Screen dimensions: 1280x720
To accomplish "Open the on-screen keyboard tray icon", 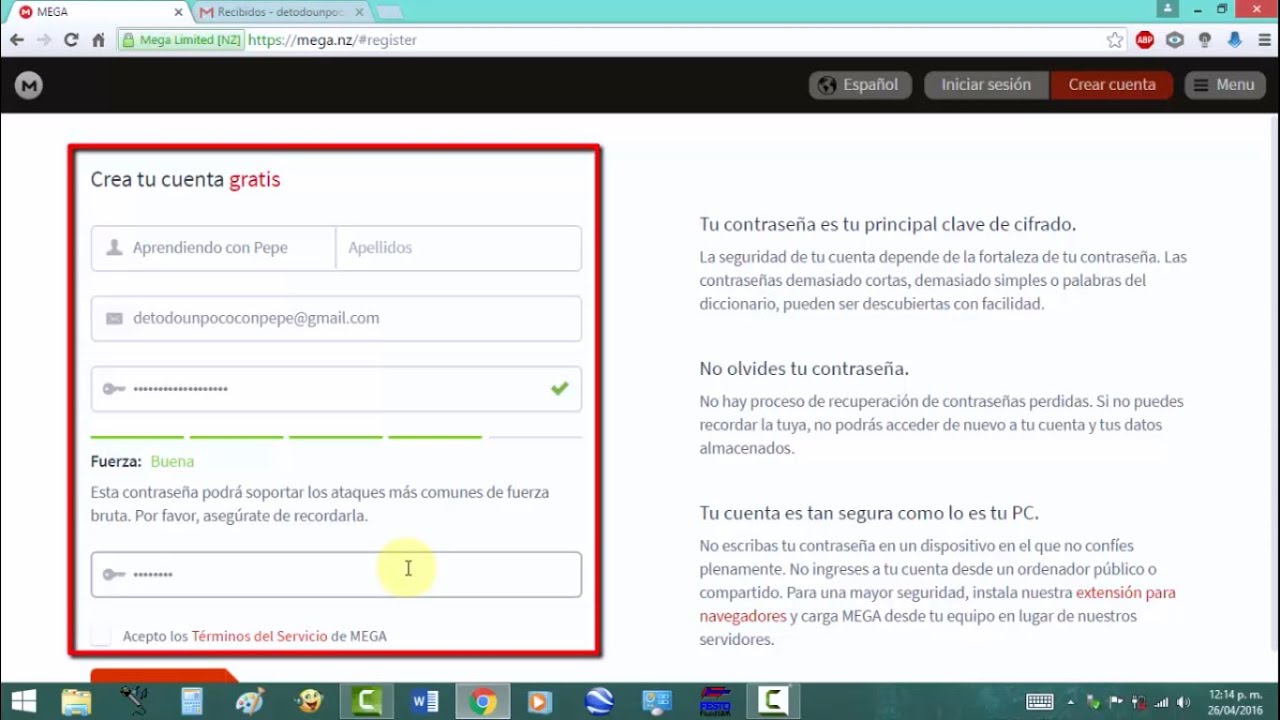I will [x=1038, y=702].
